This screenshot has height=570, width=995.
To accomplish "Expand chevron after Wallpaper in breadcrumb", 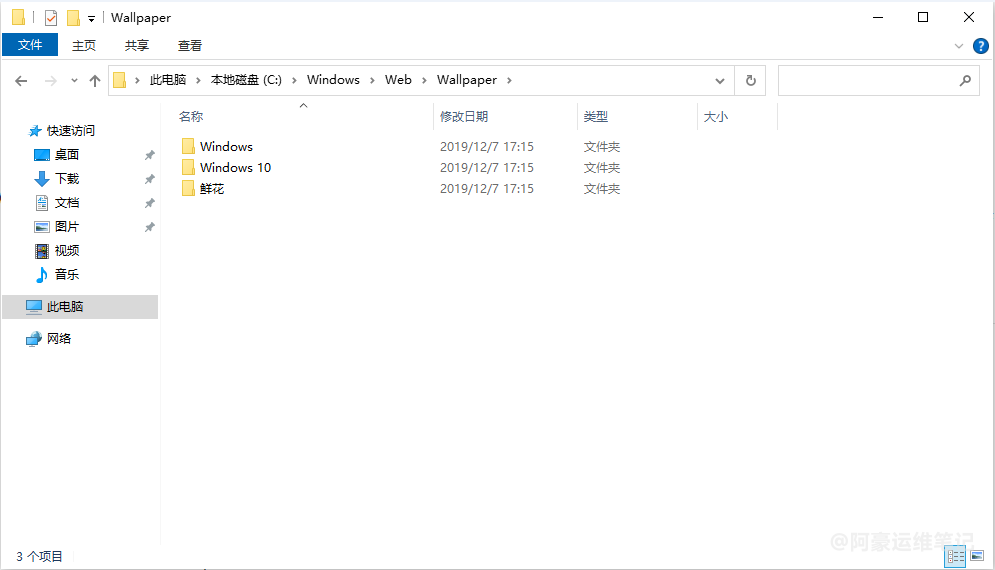I will click(x=509, y=80).
